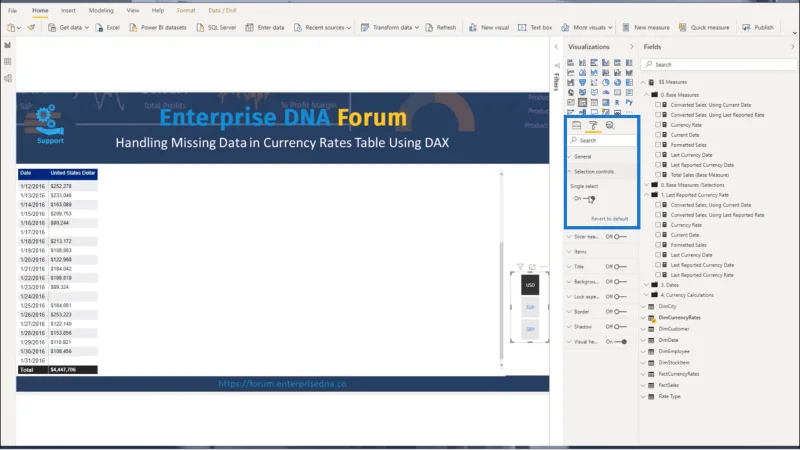Select the Pie chart visualization
Viewport: 800px width, 450px height.
[x=606, y=83]
